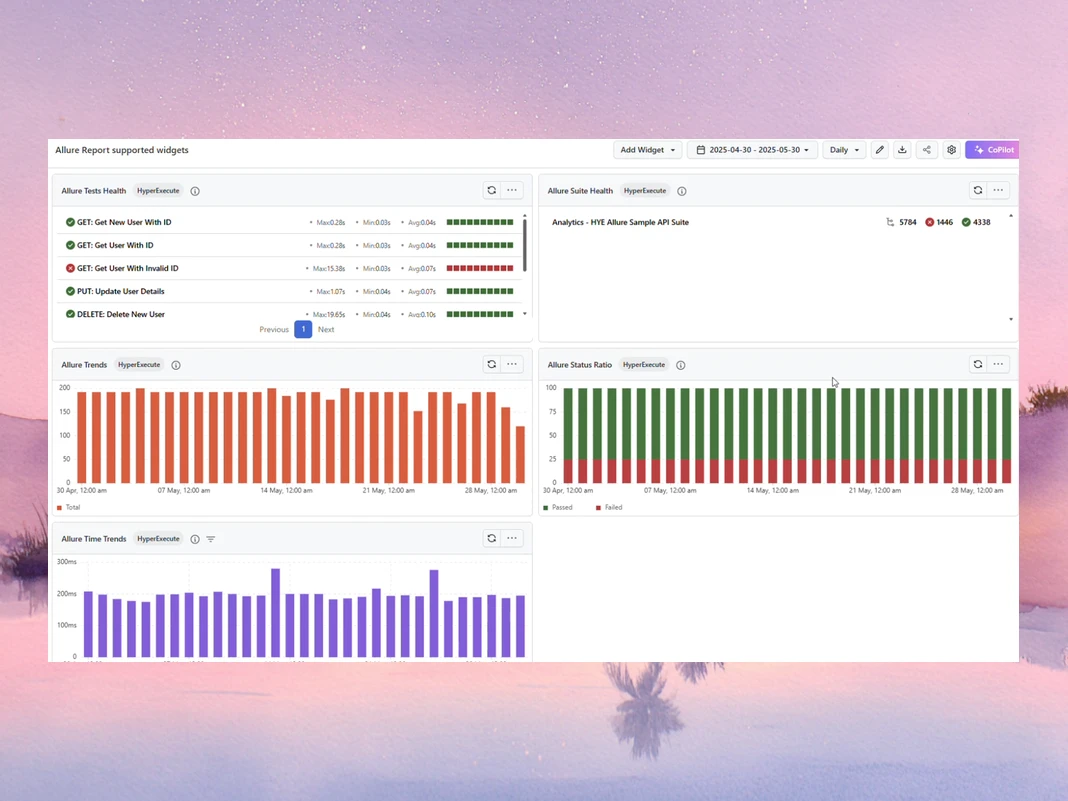Click the download icon in the dashboard toolbar
1068x801 pixels.
[x=902, y=150]
